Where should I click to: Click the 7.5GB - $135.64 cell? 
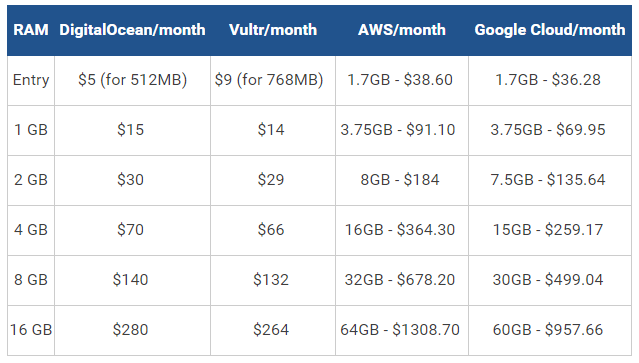tap(550, 180)
